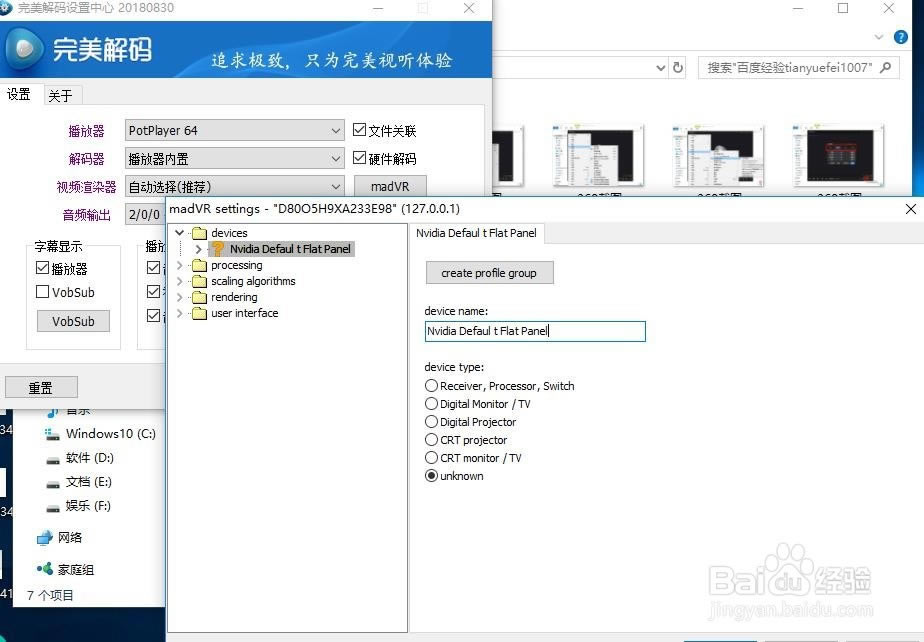The height and width of the screenshot is (642, 924).
Task: Open the scaling algorithms folder icon
Action: point(200,281)
